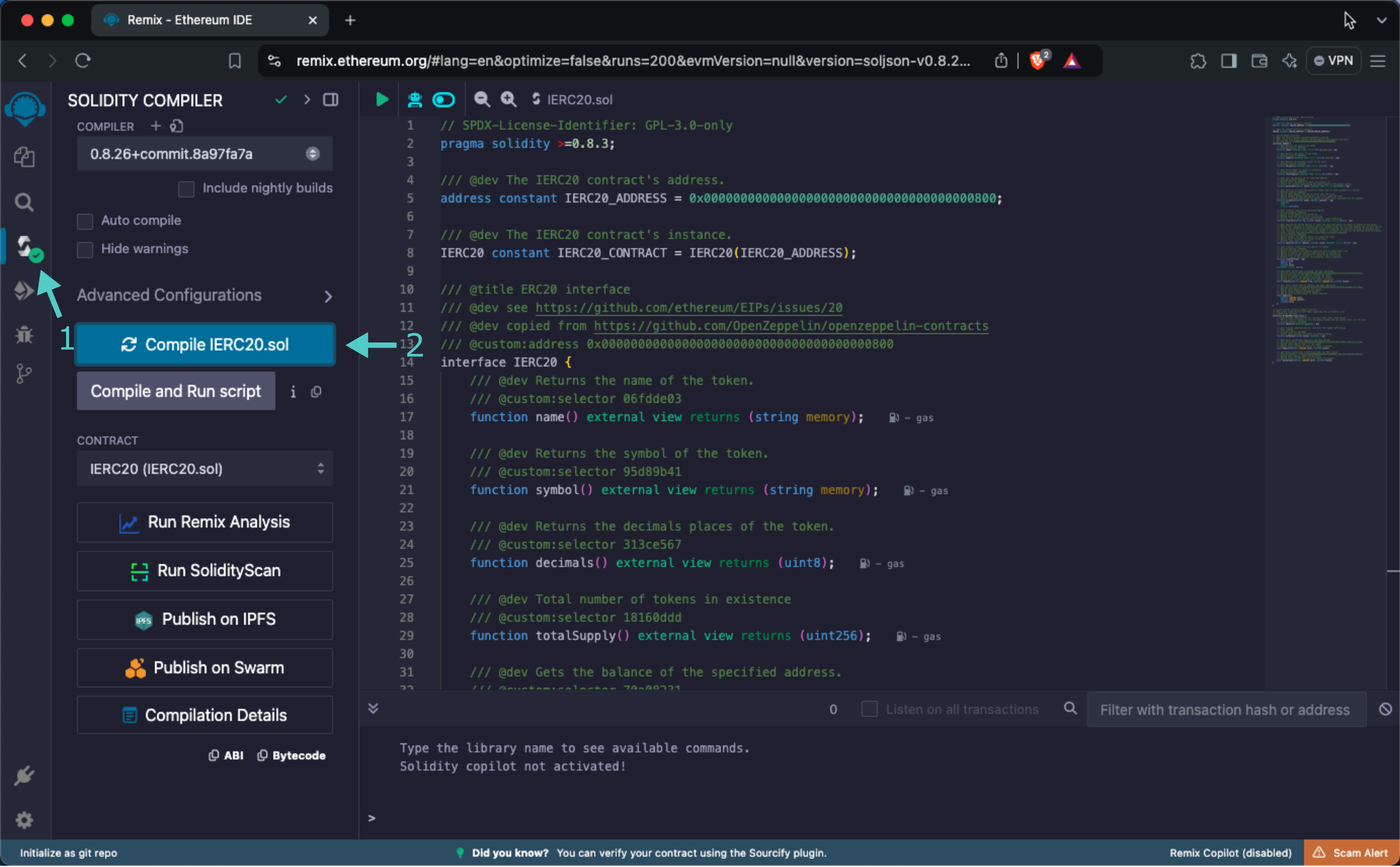Click the share icon in address bar
Viewport: 1400px width, 867px height.
[x=1000, y=61]
